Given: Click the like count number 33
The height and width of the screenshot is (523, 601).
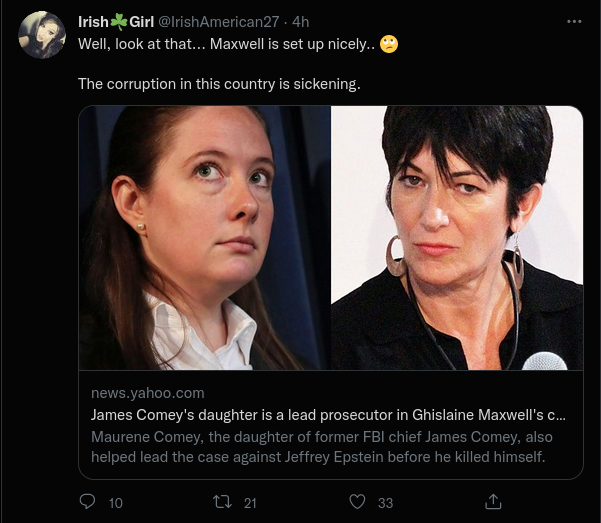Looking at the screenshot, I should [385, 503].
